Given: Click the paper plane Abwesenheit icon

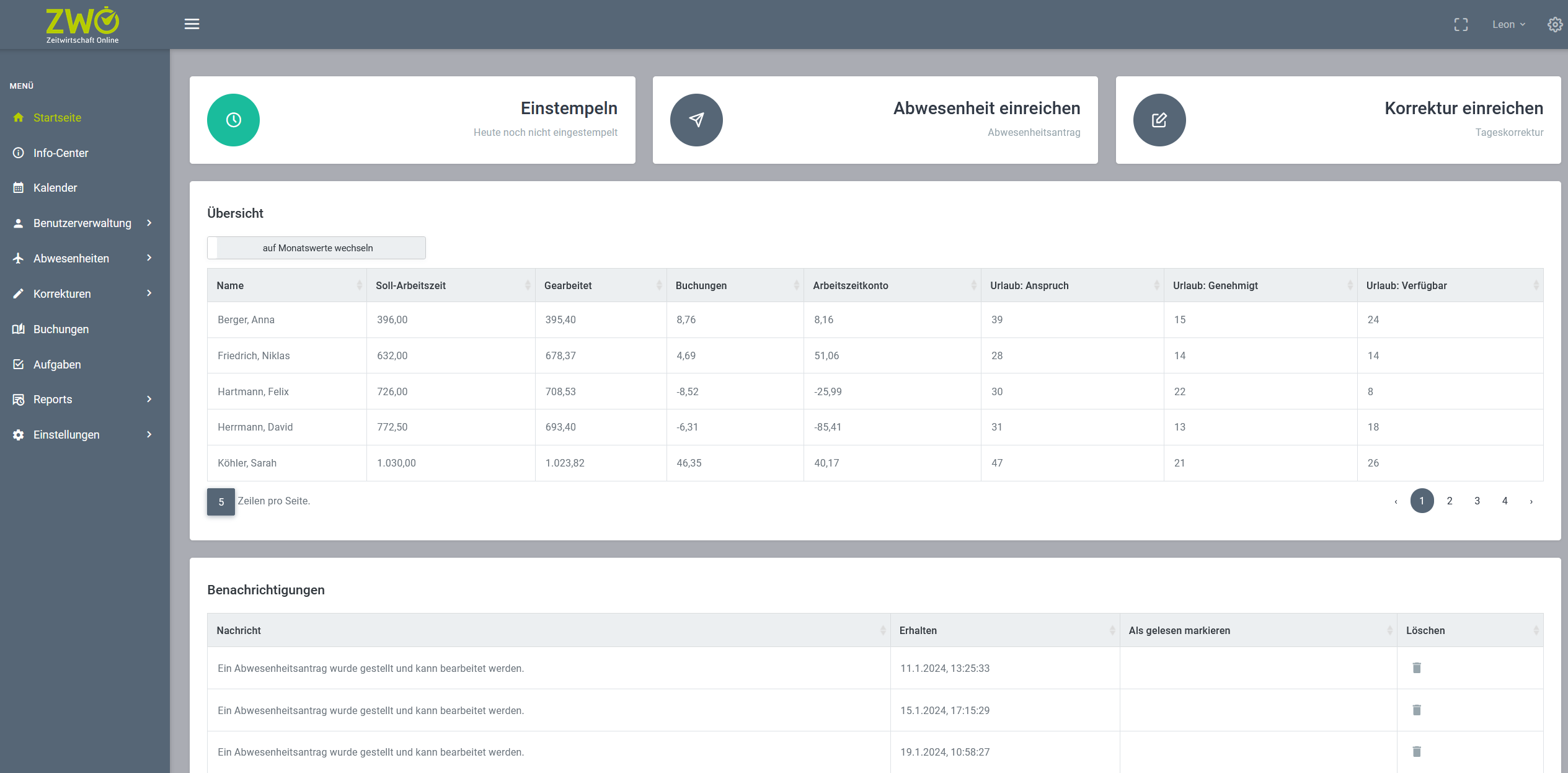Looking at the screenshot, I should 696,120.
